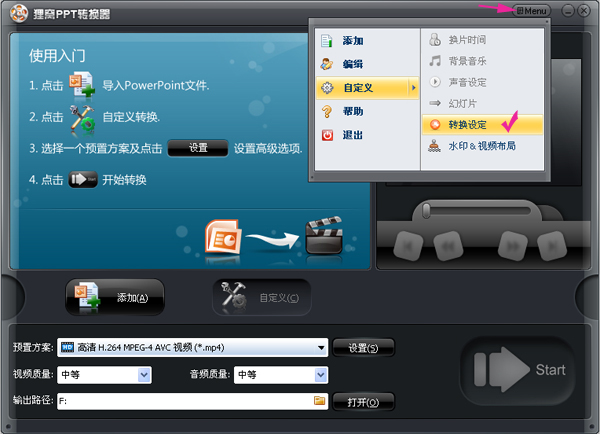Click the preview seek slider handle
Viewport: 600px width, 434px height.
tap(426, 211)
